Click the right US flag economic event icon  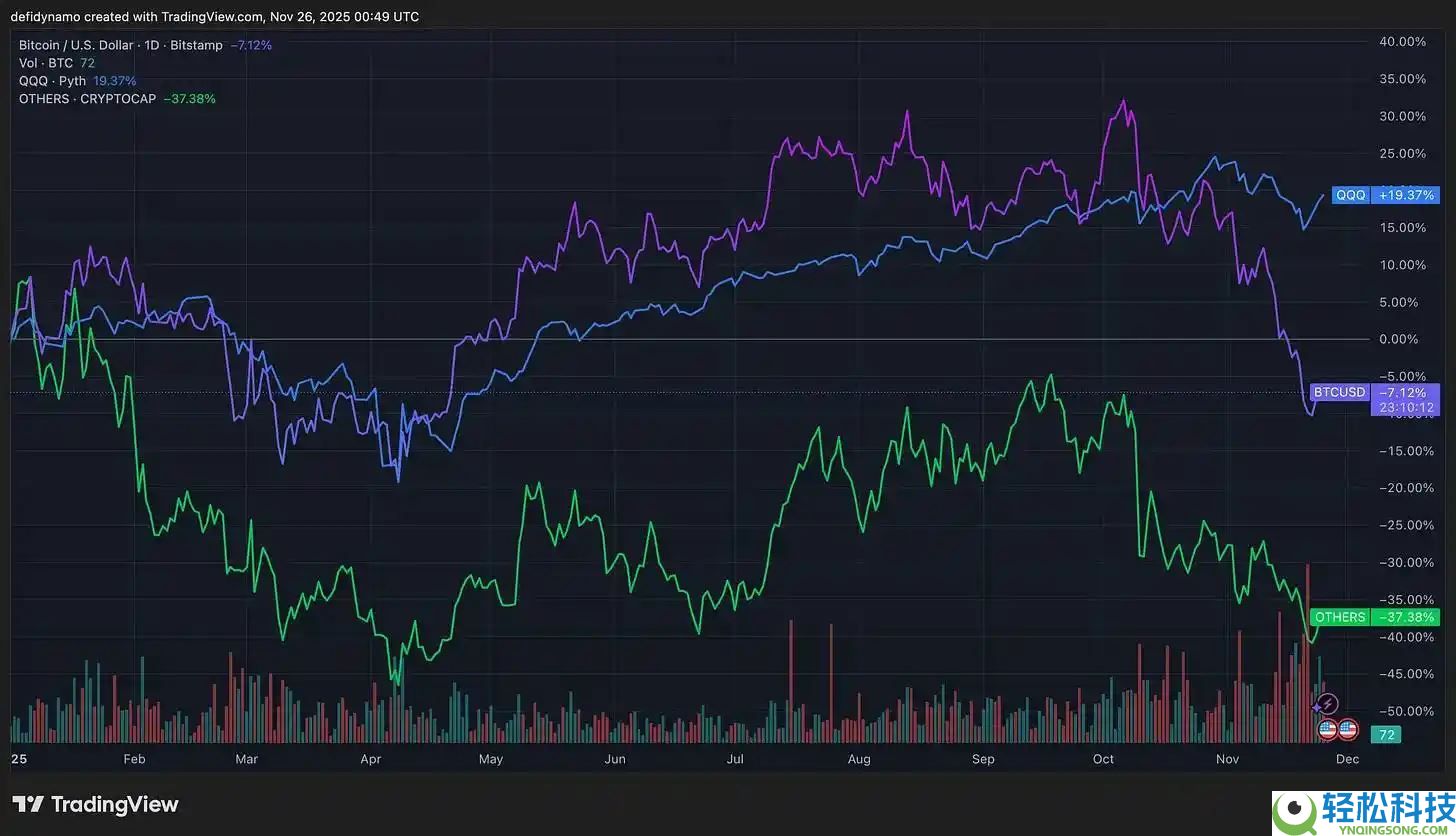(1348, 729)
